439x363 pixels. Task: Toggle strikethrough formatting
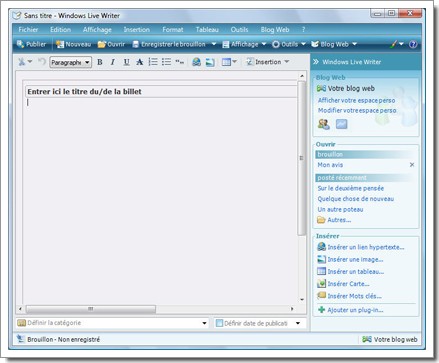tap(140, 62)
